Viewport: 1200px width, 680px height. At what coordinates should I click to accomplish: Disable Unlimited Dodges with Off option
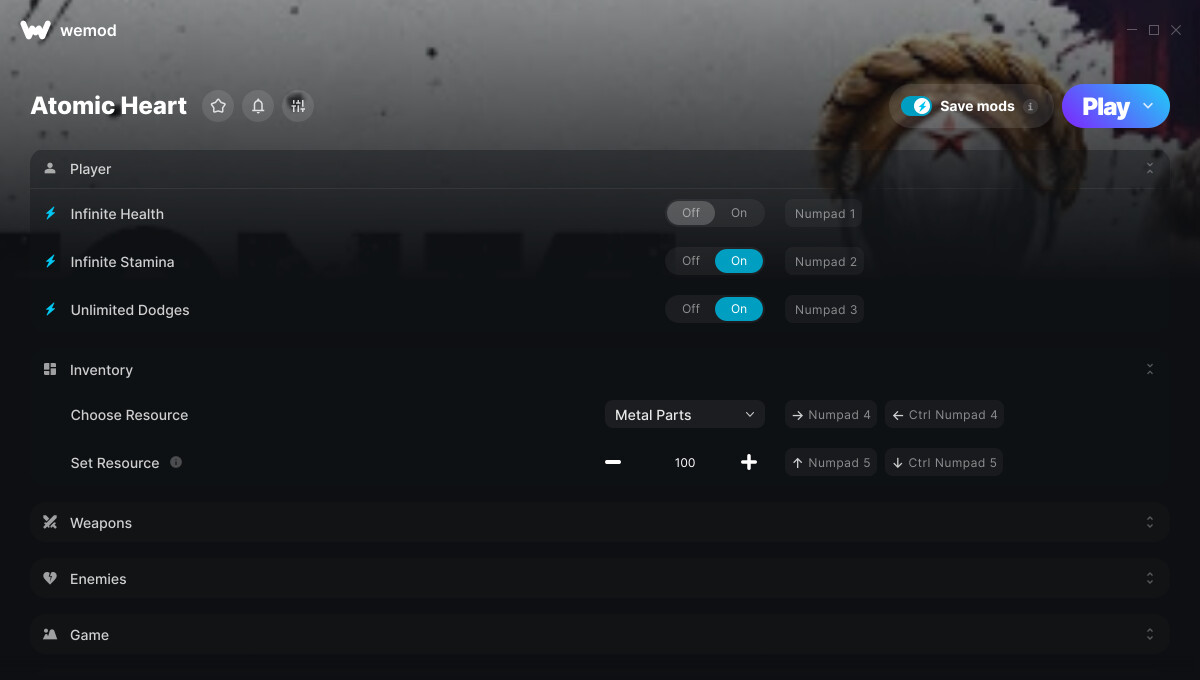[691, 309]
